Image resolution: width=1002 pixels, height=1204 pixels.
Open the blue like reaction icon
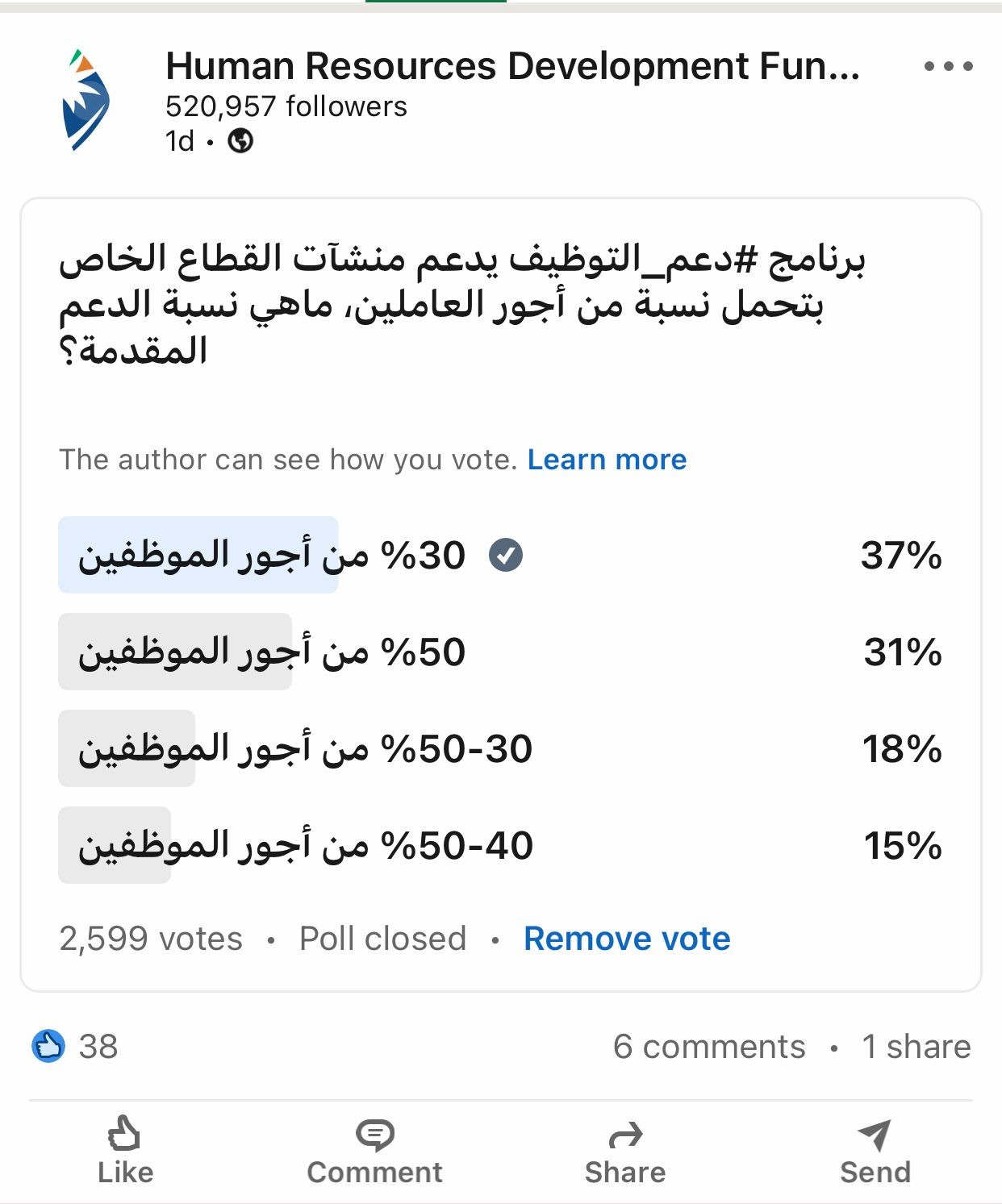click(48, 1046)
